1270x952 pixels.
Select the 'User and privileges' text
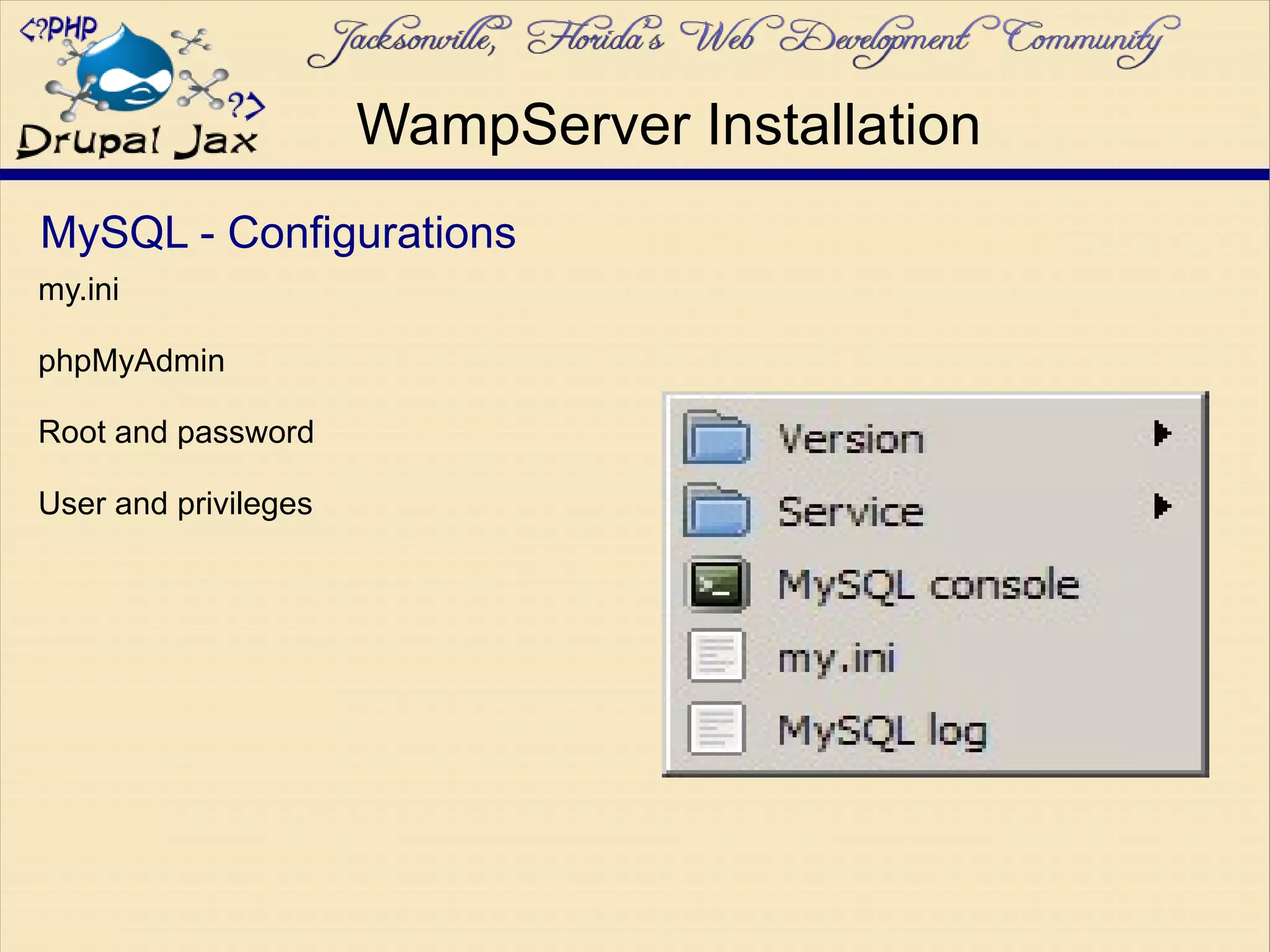point(175,504)
